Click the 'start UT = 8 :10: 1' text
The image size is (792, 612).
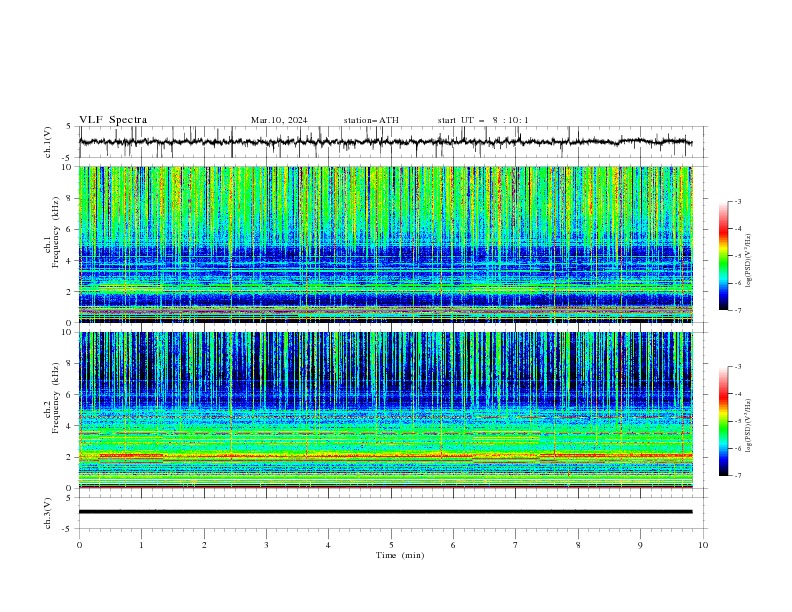click(x=483, y=120)
